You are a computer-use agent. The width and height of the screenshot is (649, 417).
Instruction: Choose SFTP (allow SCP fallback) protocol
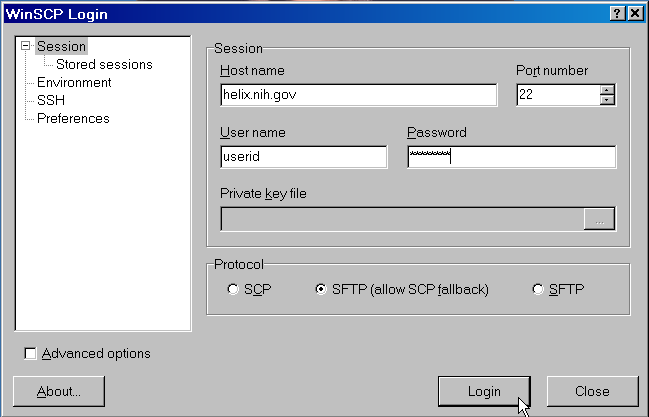pyautogui.click(x=321, y=290)
